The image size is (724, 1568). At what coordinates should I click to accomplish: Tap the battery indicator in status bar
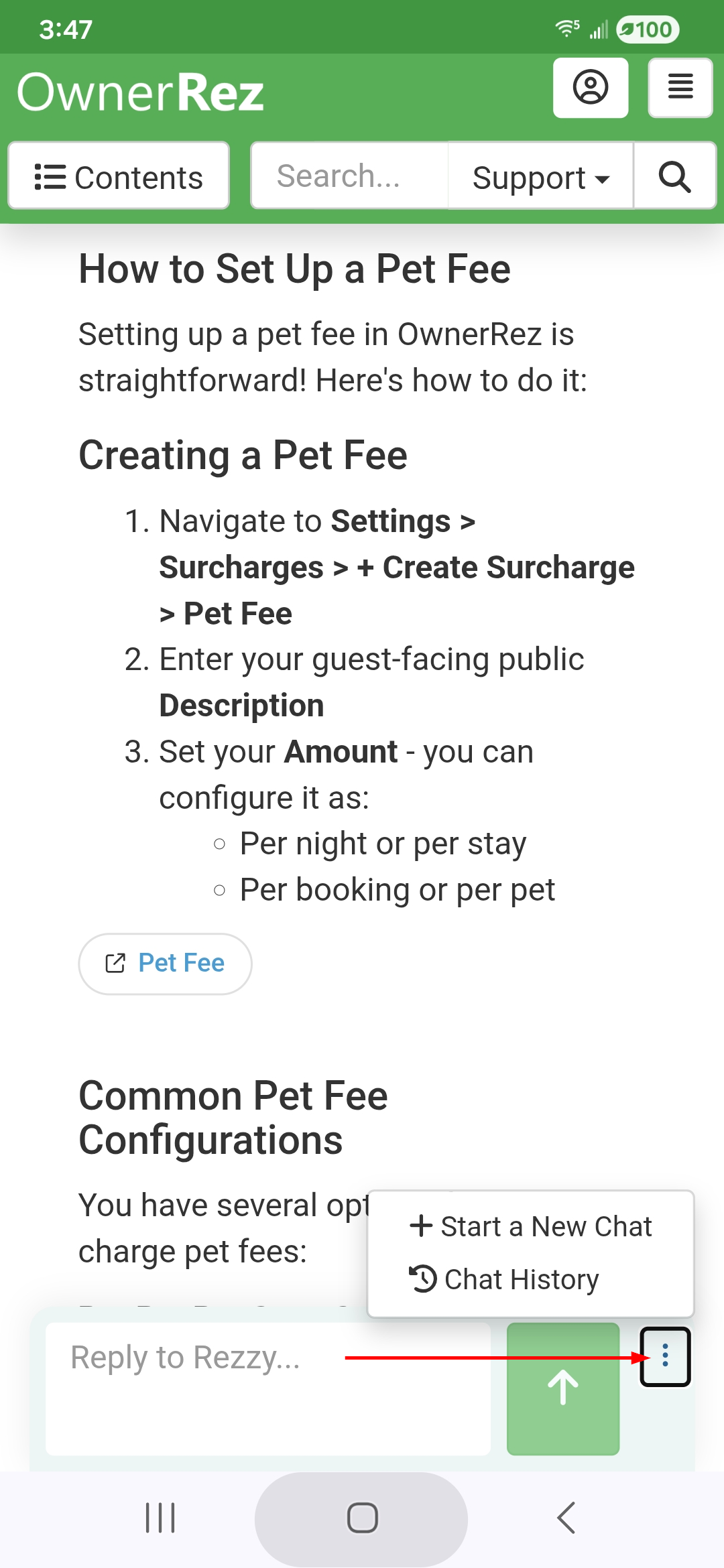click(647, 29)
